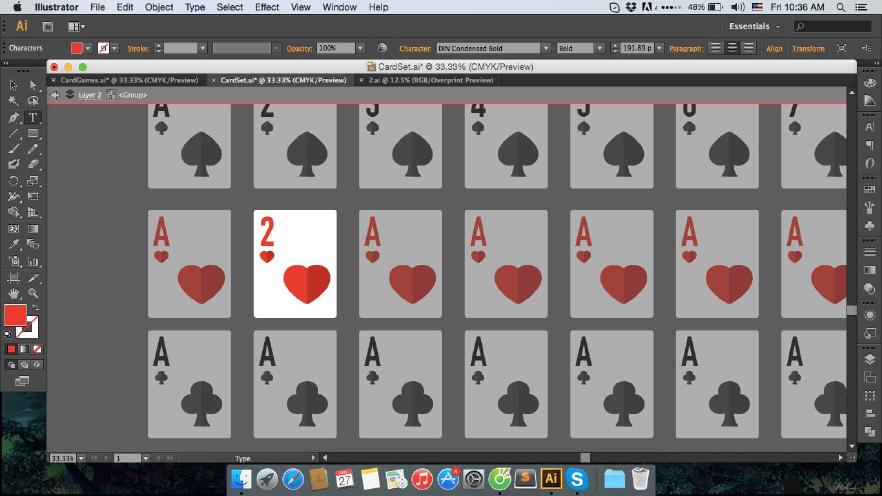The image size is (882, 496).
Task: Align paragraph text to the right
Action: [x=750, y=48]
